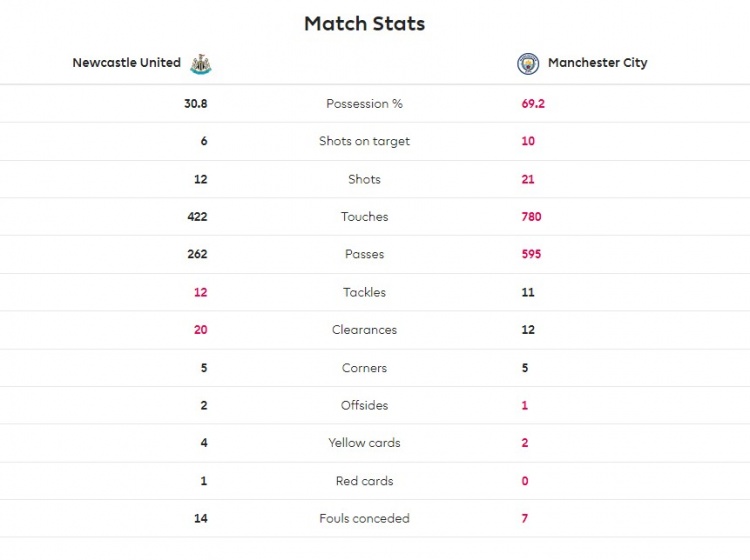
Task: Select the Tackles stat label
Action: (364, 292)
